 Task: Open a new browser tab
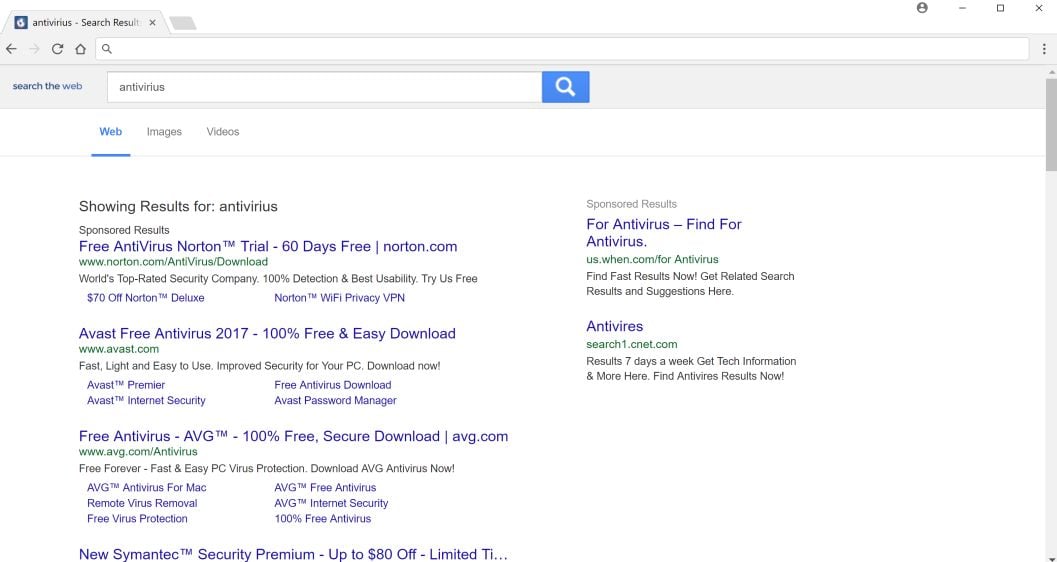183,22
